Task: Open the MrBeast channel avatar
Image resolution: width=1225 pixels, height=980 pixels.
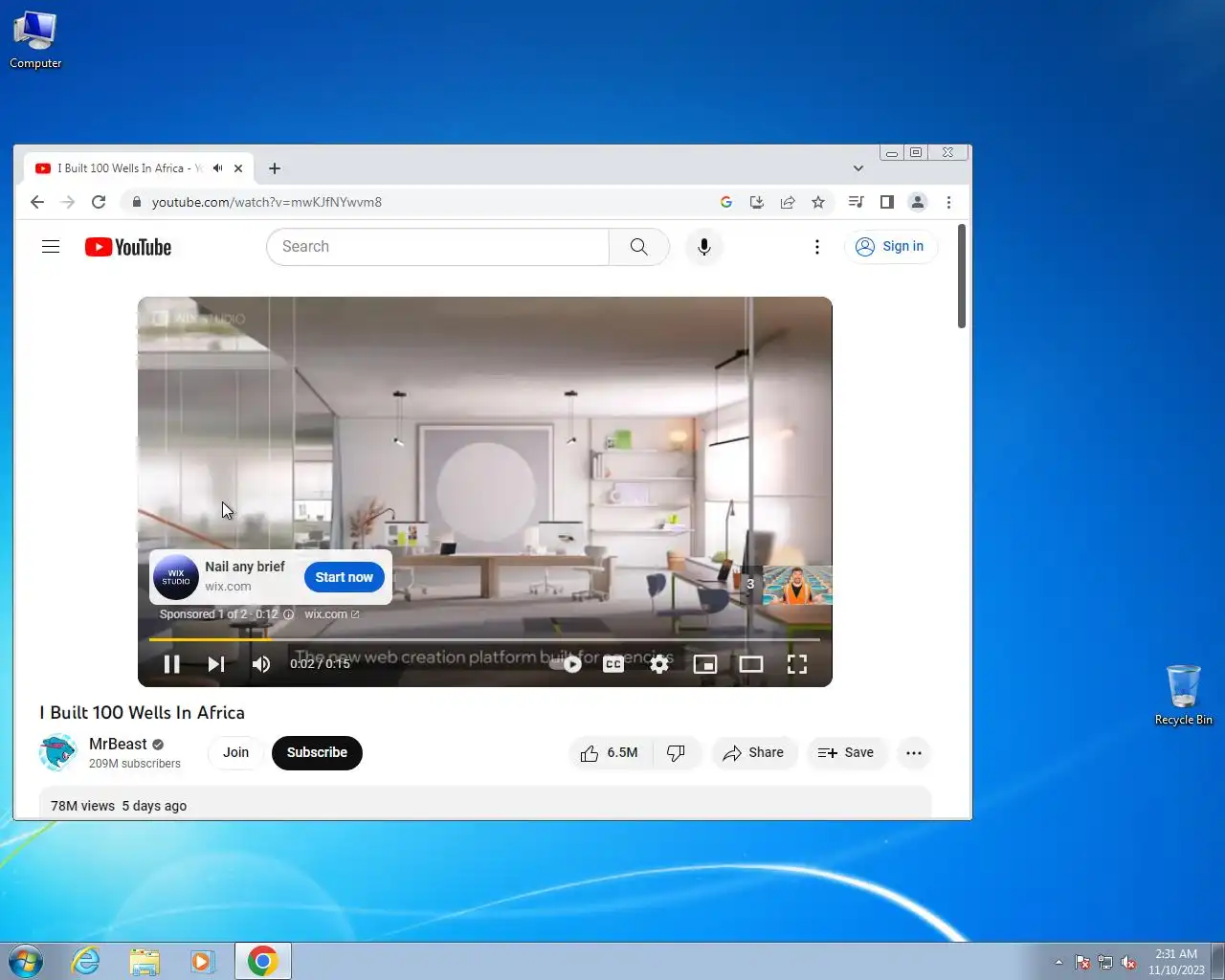Action: 57,753
